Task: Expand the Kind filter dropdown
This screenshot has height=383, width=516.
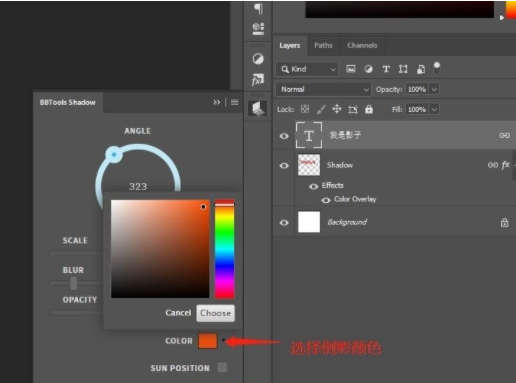Action: pyautogui.click(x=307, y=69)
